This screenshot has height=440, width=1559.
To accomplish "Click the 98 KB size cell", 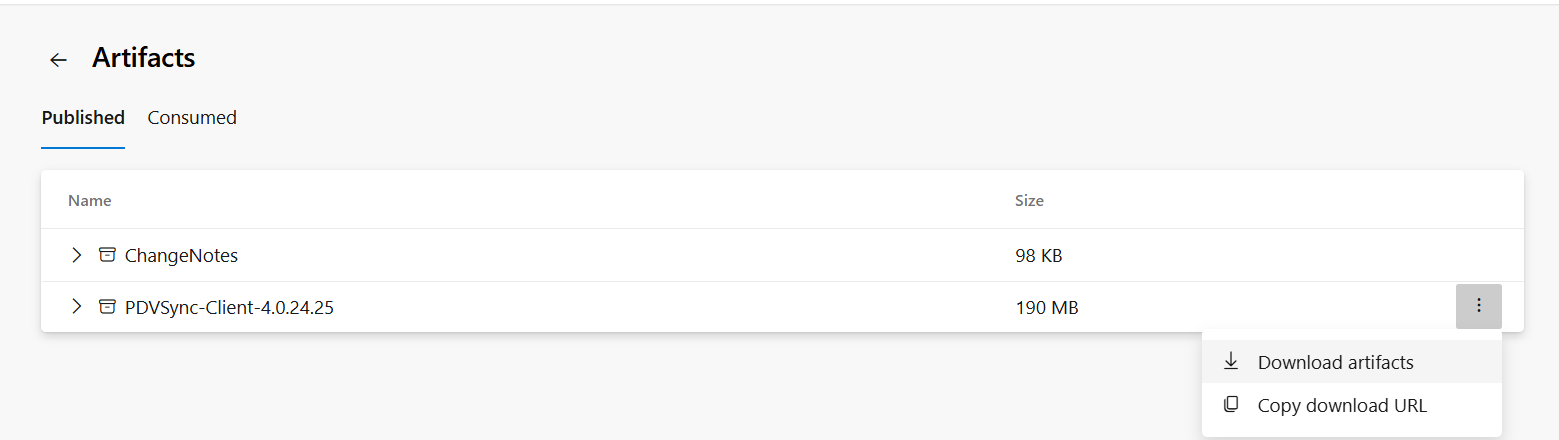I will pos(1038,256).
